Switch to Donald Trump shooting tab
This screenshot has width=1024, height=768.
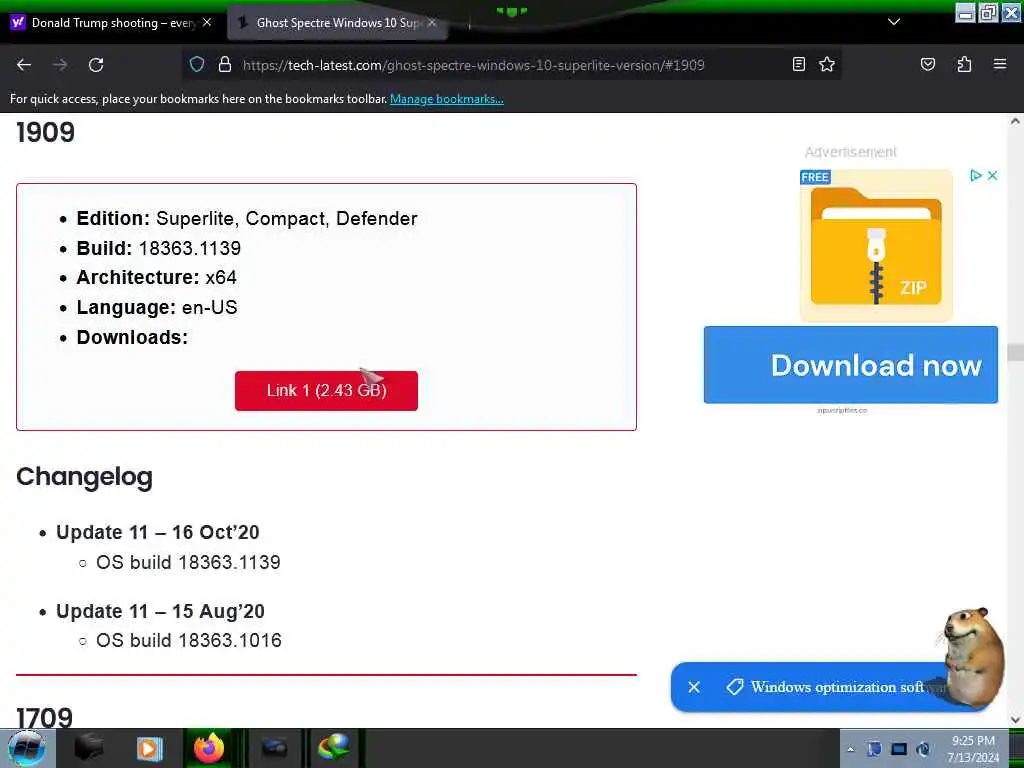coord(112,23)
